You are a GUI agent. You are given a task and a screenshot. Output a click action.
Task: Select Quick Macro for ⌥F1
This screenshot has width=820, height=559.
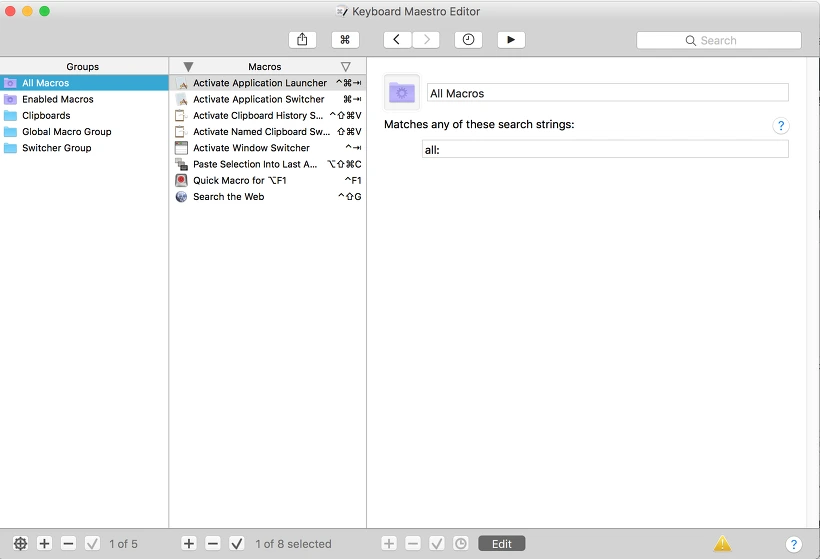(x=268, y=180)
